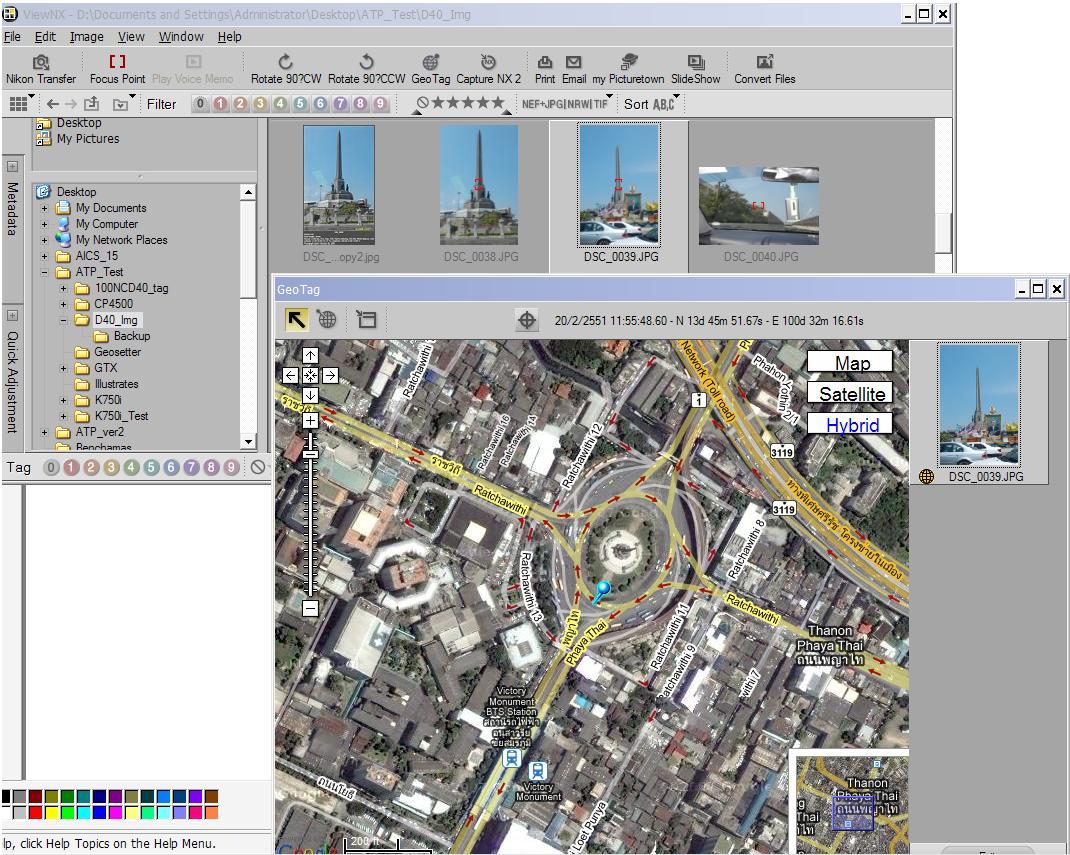Click the map zoom slider handle
The height and width of the screenshot is (855, 1070).
[310, 454]
